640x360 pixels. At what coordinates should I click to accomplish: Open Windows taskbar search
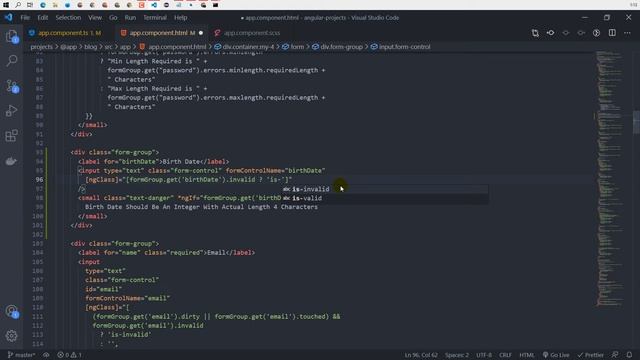(x=18, y=5)
